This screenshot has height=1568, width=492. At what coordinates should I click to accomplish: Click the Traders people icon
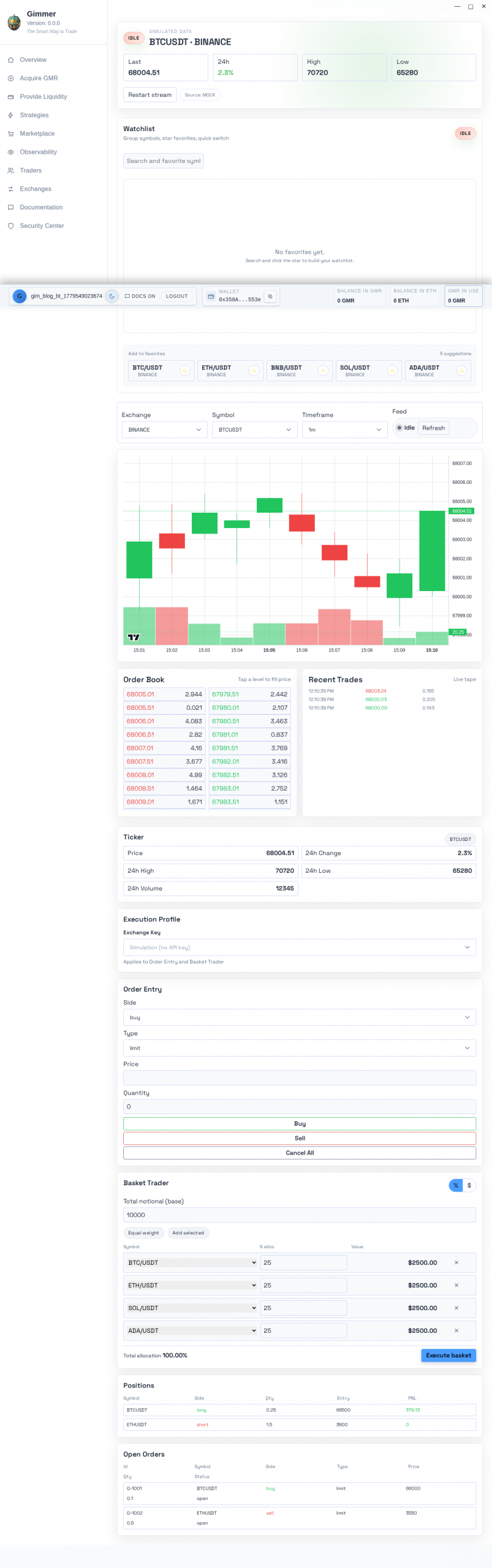(x=10, y=170)
